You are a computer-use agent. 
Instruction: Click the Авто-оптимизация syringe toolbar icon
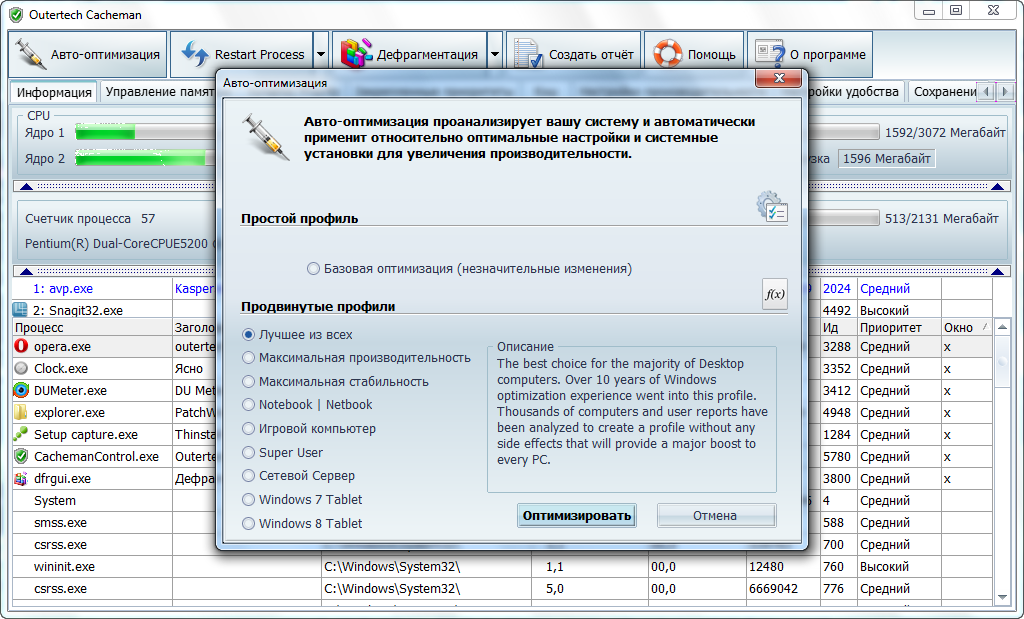click(x=30, y=55)
